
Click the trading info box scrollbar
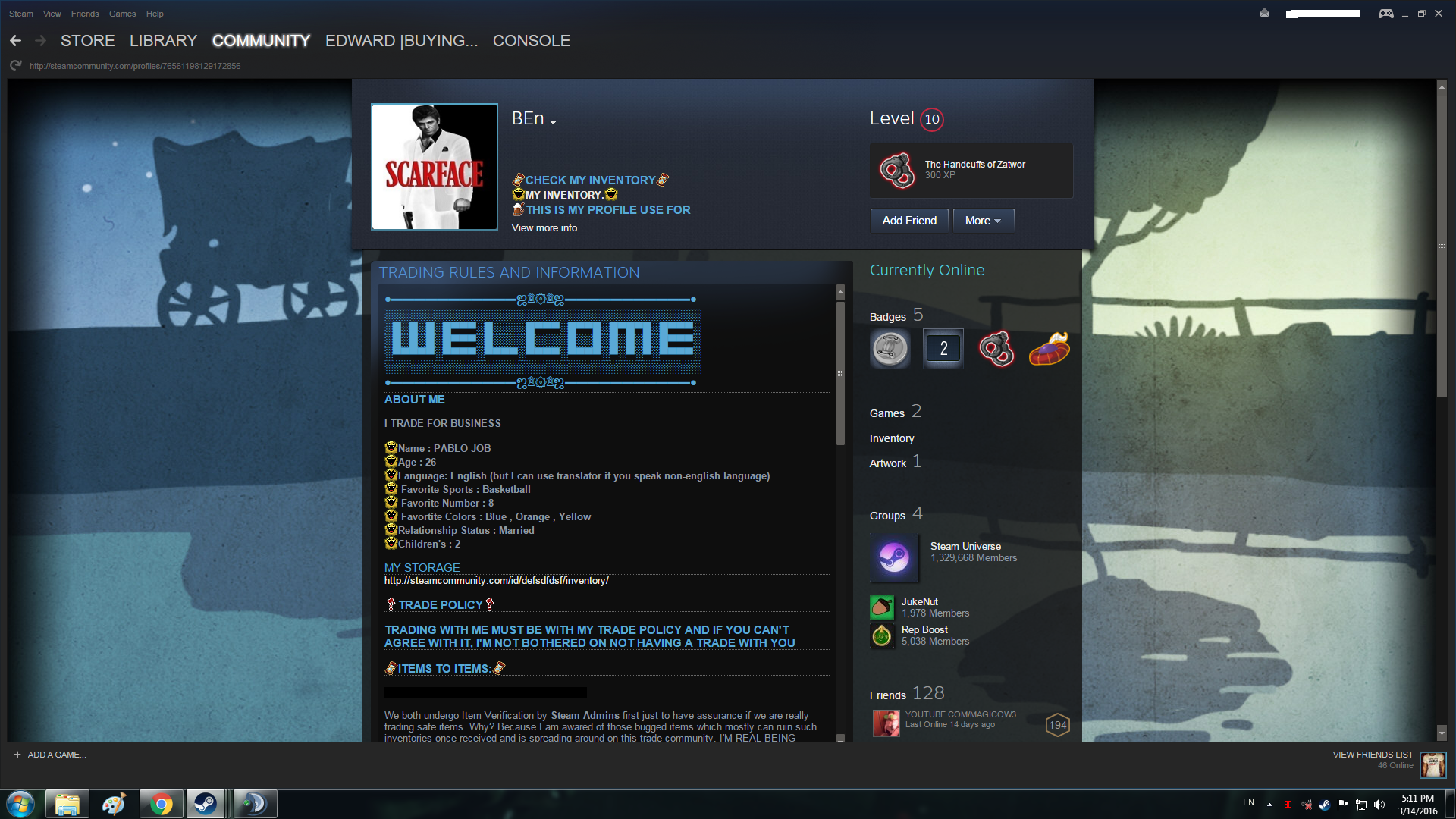click(x=840, y=372)
